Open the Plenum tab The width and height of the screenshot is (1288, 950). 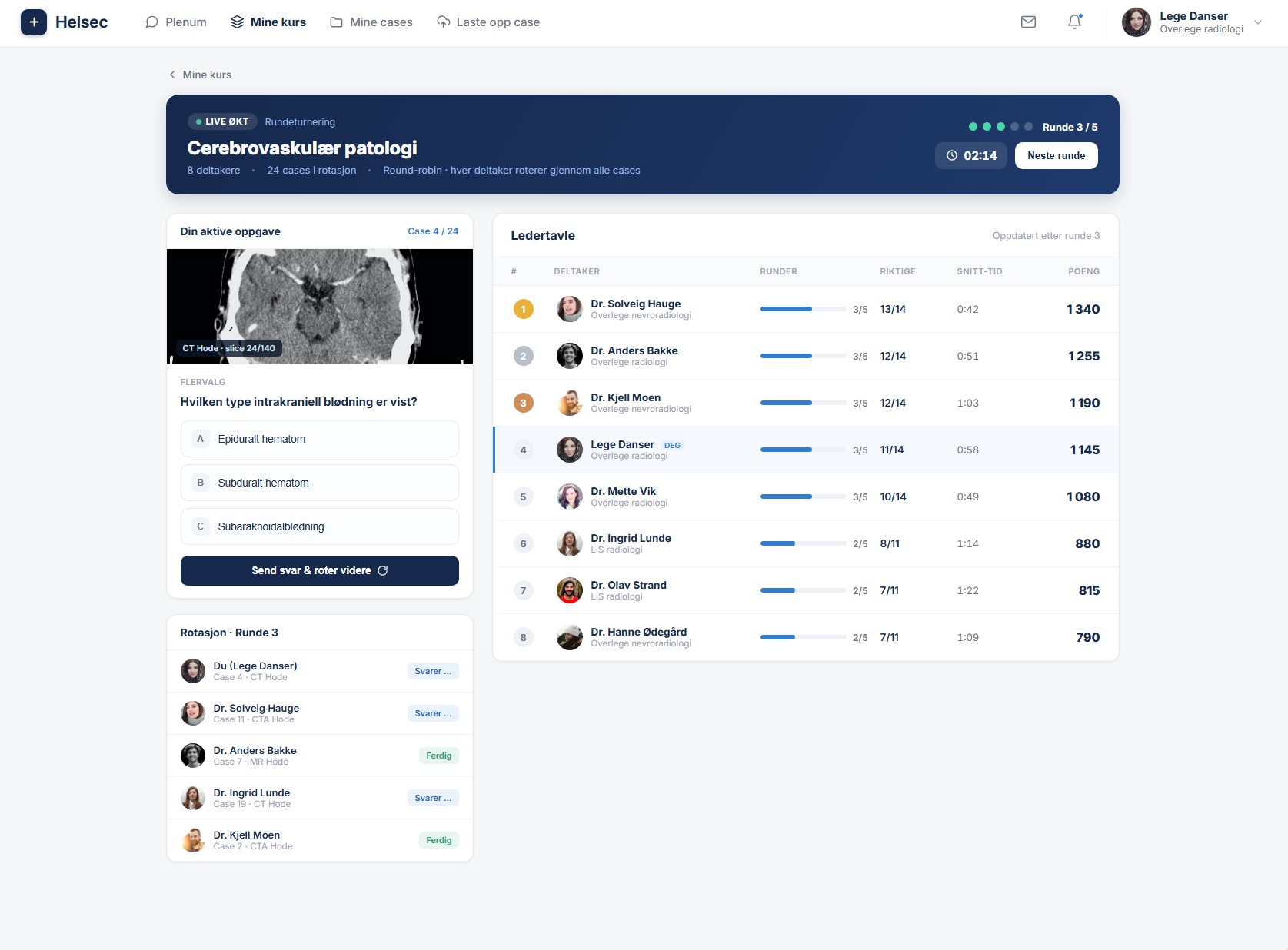(x=176, y=22)
